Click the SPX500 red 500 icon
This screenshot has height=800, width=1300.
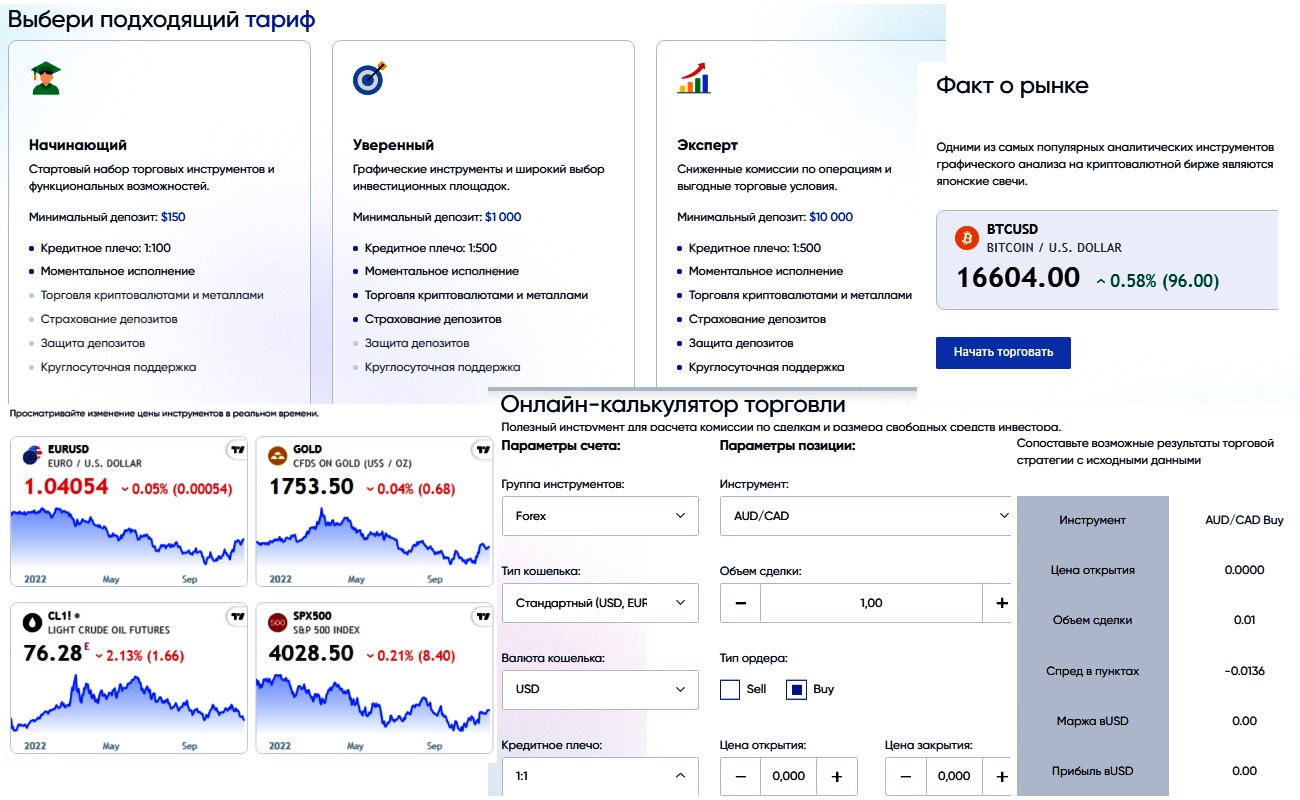[x=277, y=622]
